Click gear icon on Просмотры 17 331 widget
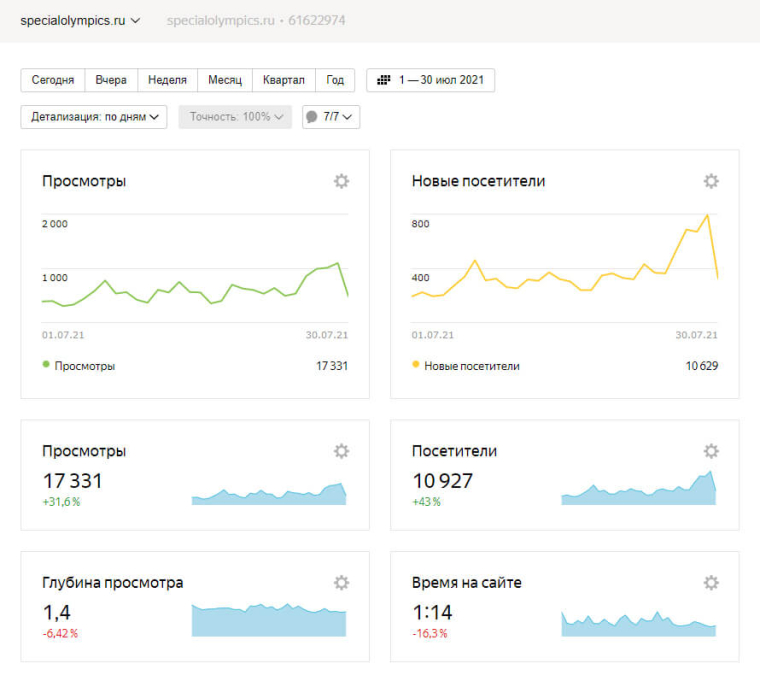 (x=341, y=451)
